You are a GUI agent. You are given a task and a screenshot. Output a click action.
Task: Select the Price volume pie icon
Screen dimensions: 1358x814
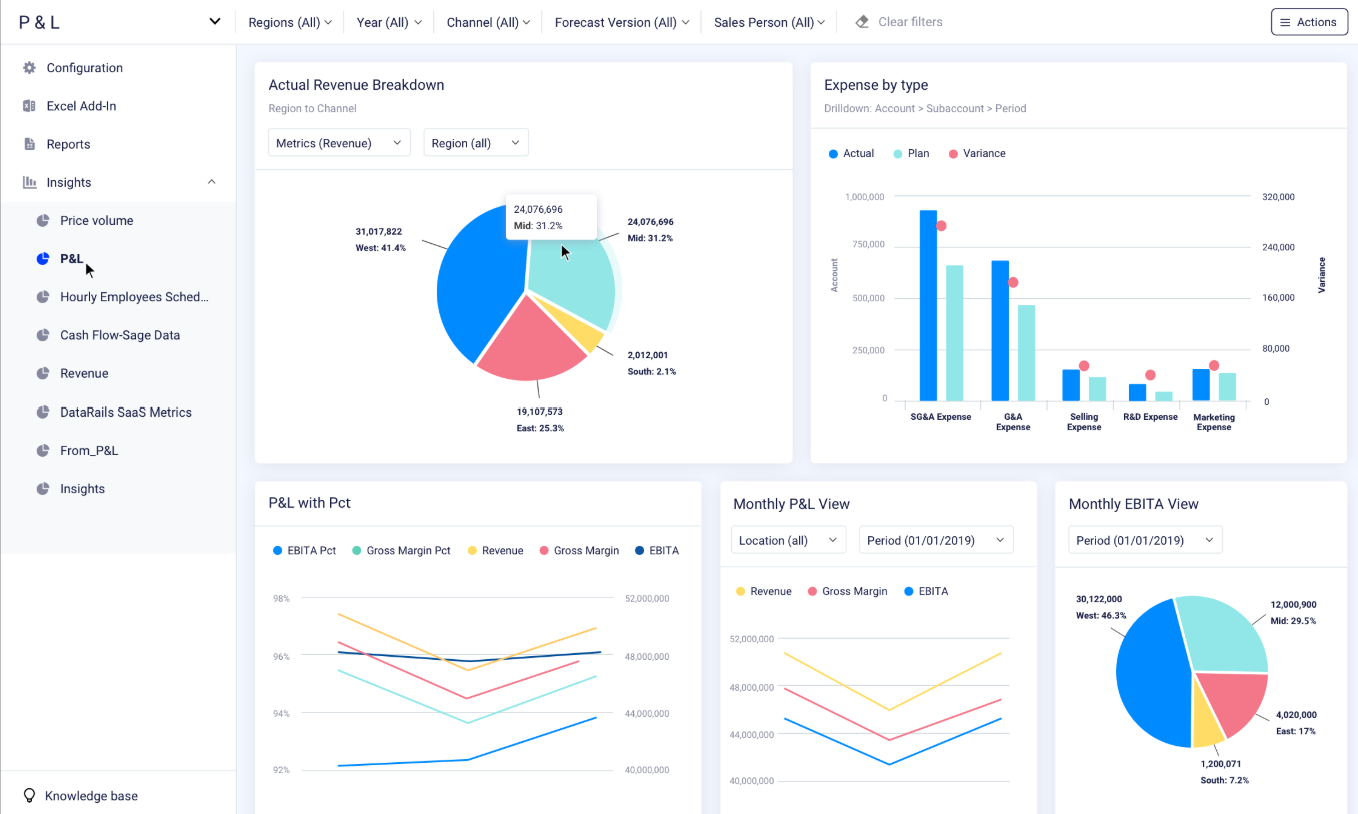42,220
